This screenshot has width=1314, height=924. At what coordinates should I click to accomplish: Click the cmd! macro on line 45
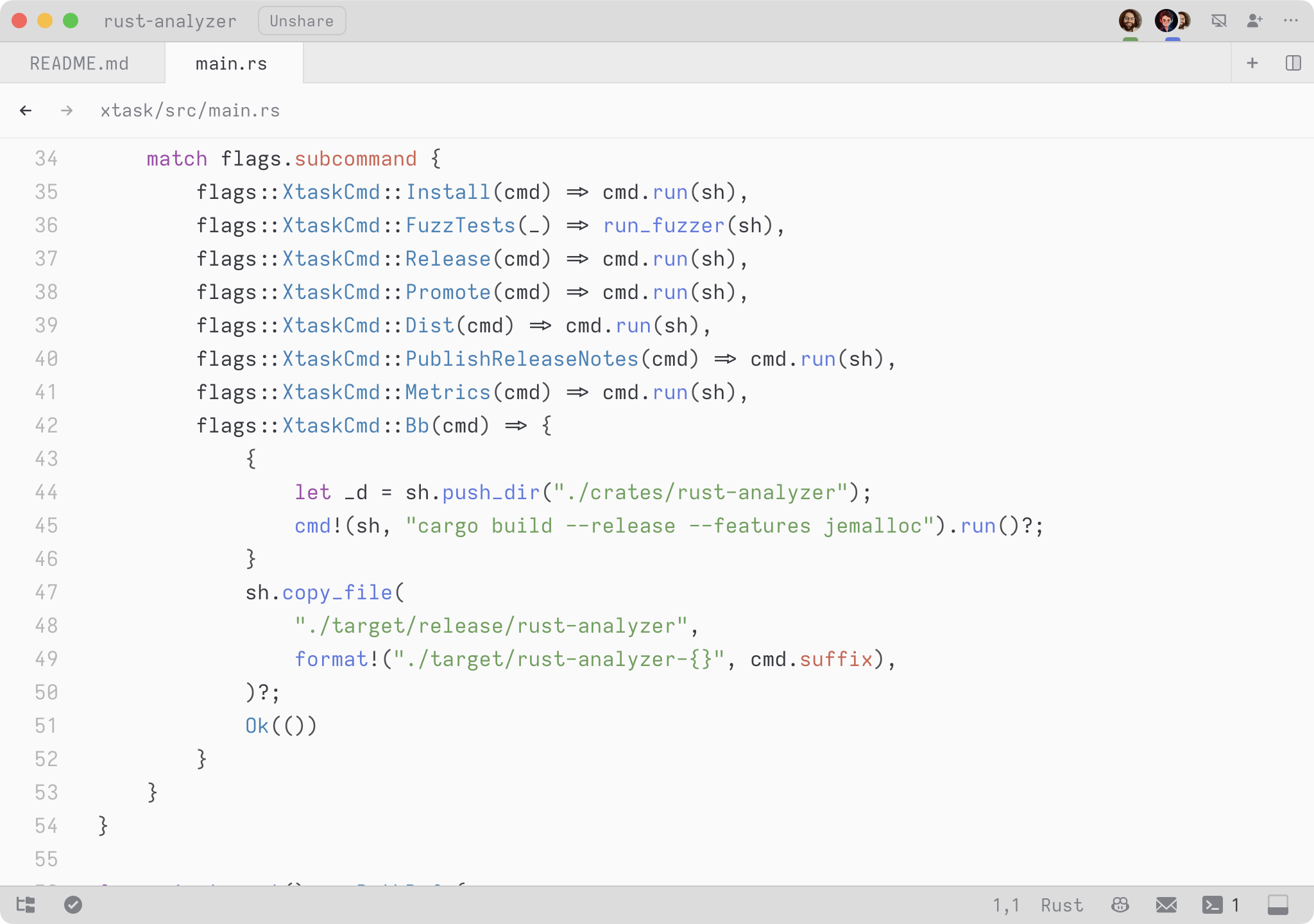coord(319,526)
